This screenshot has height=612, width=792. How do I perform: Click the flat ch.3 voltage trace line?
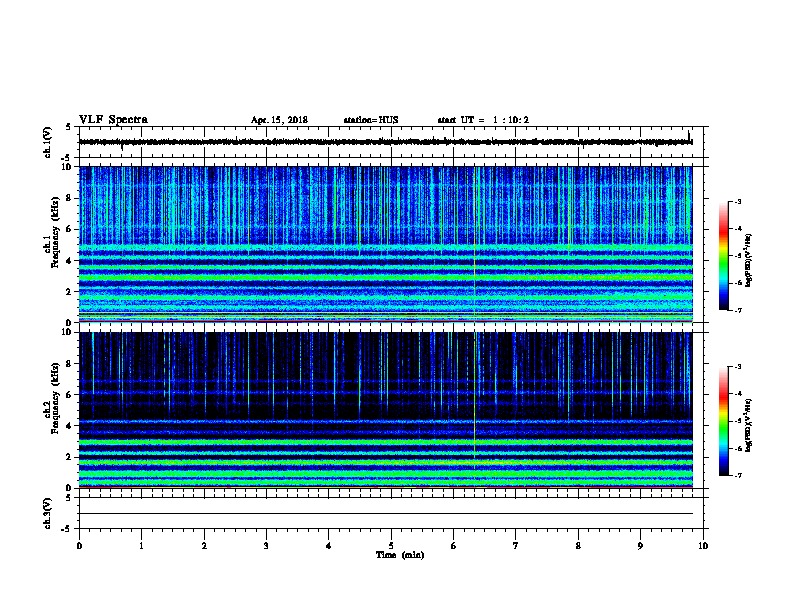(386, 514)
